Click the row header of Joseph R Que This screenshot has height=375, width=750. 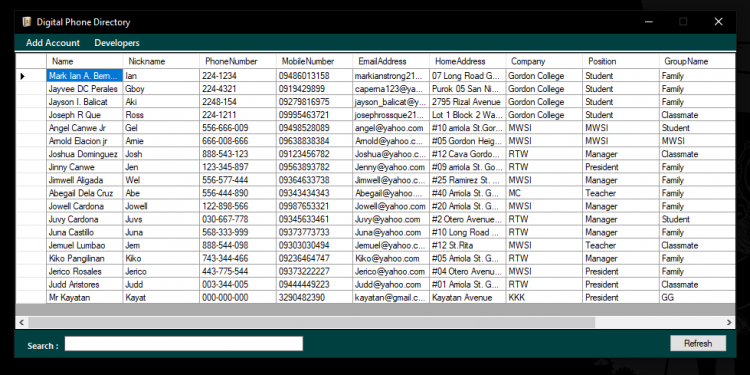[x=31, y=115]
